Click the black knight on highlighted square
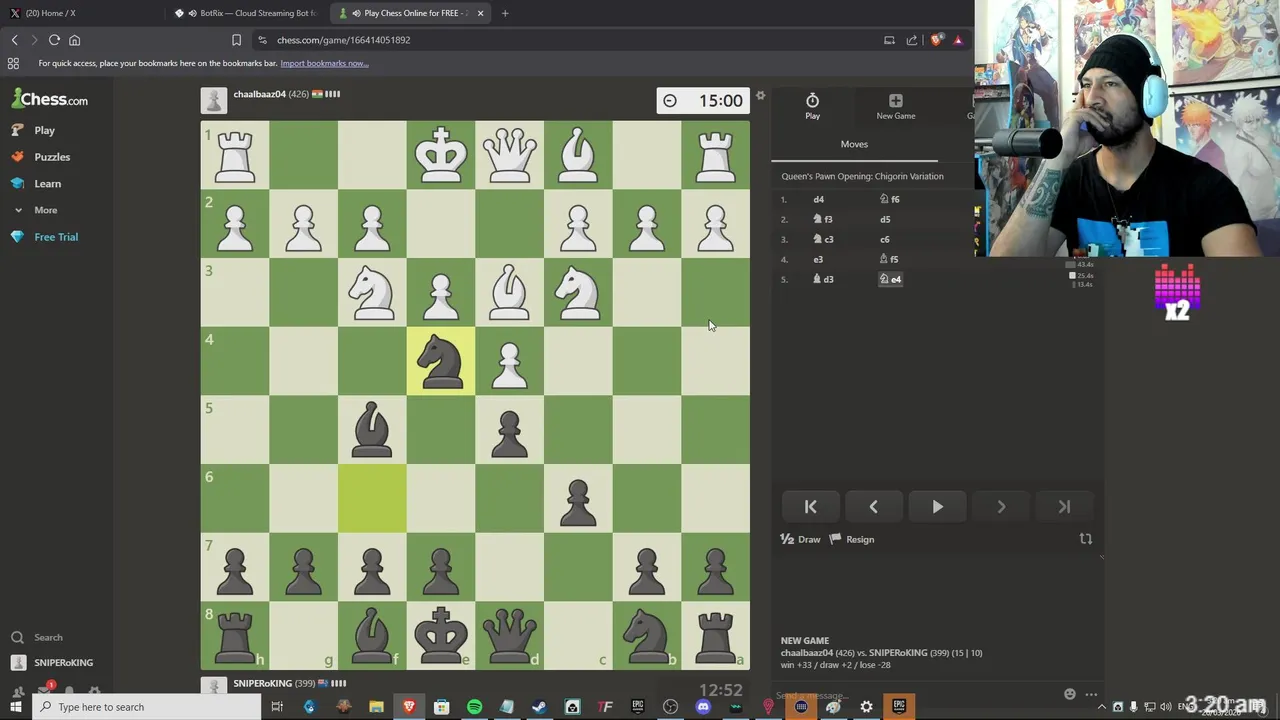This screenshot has width=1280, height=720. click(x=441, y=361)
